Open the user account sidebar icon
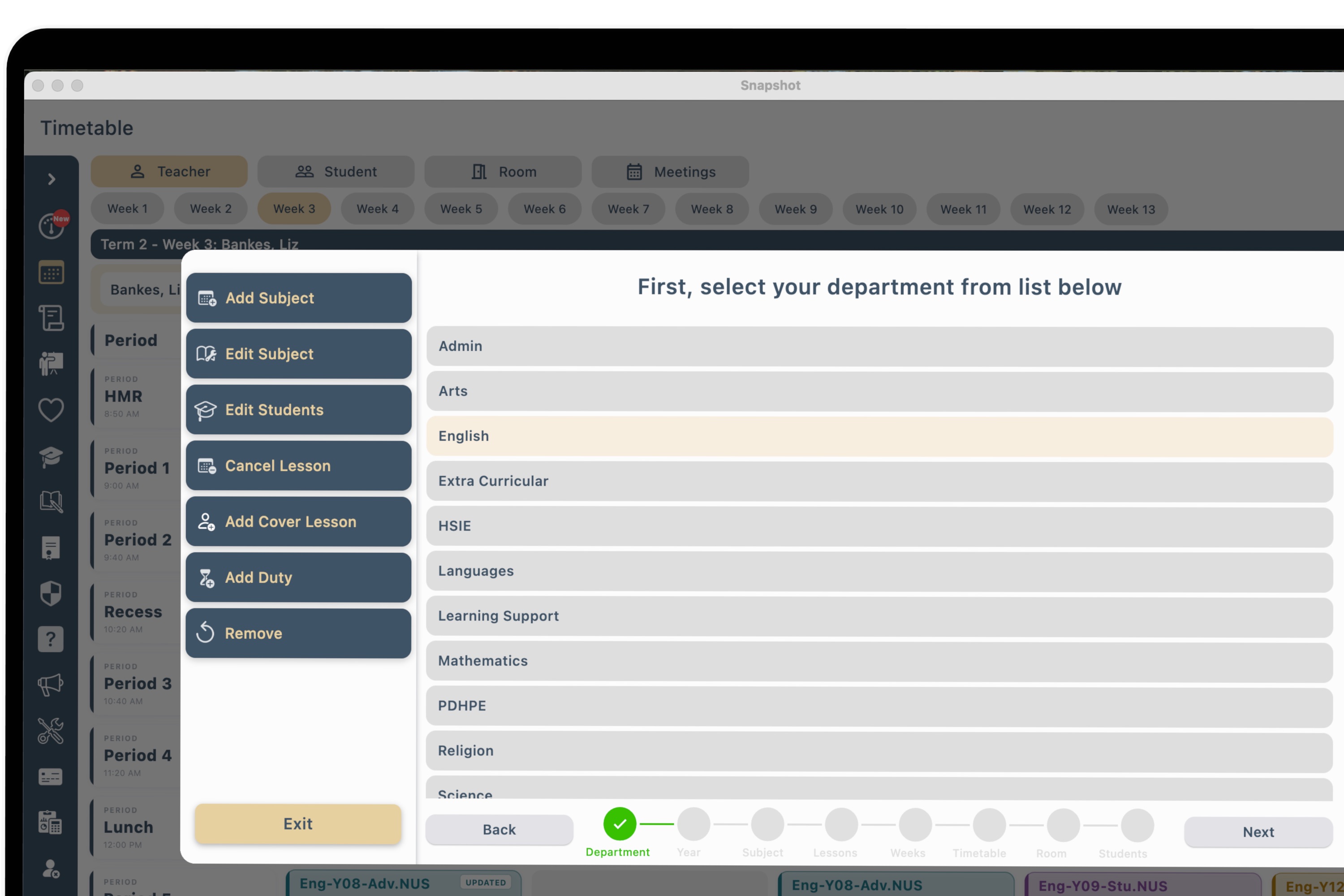Screen dimensions: 1344x896 tap(50, 869)
